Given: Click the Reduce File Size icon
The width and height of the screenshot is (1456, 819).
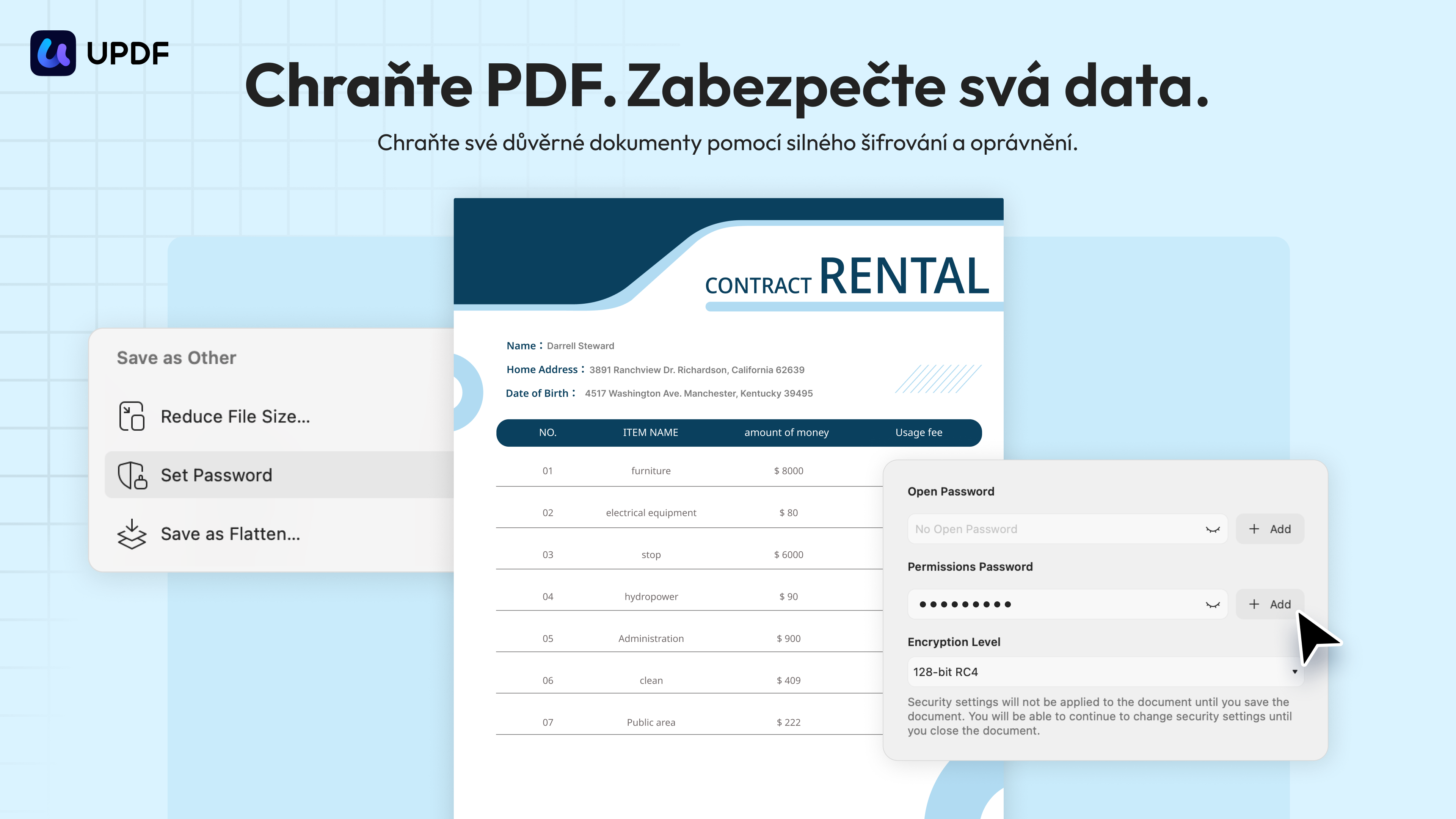Looking at the screenshot, I should pyautogui.click(x=132, y=417).
